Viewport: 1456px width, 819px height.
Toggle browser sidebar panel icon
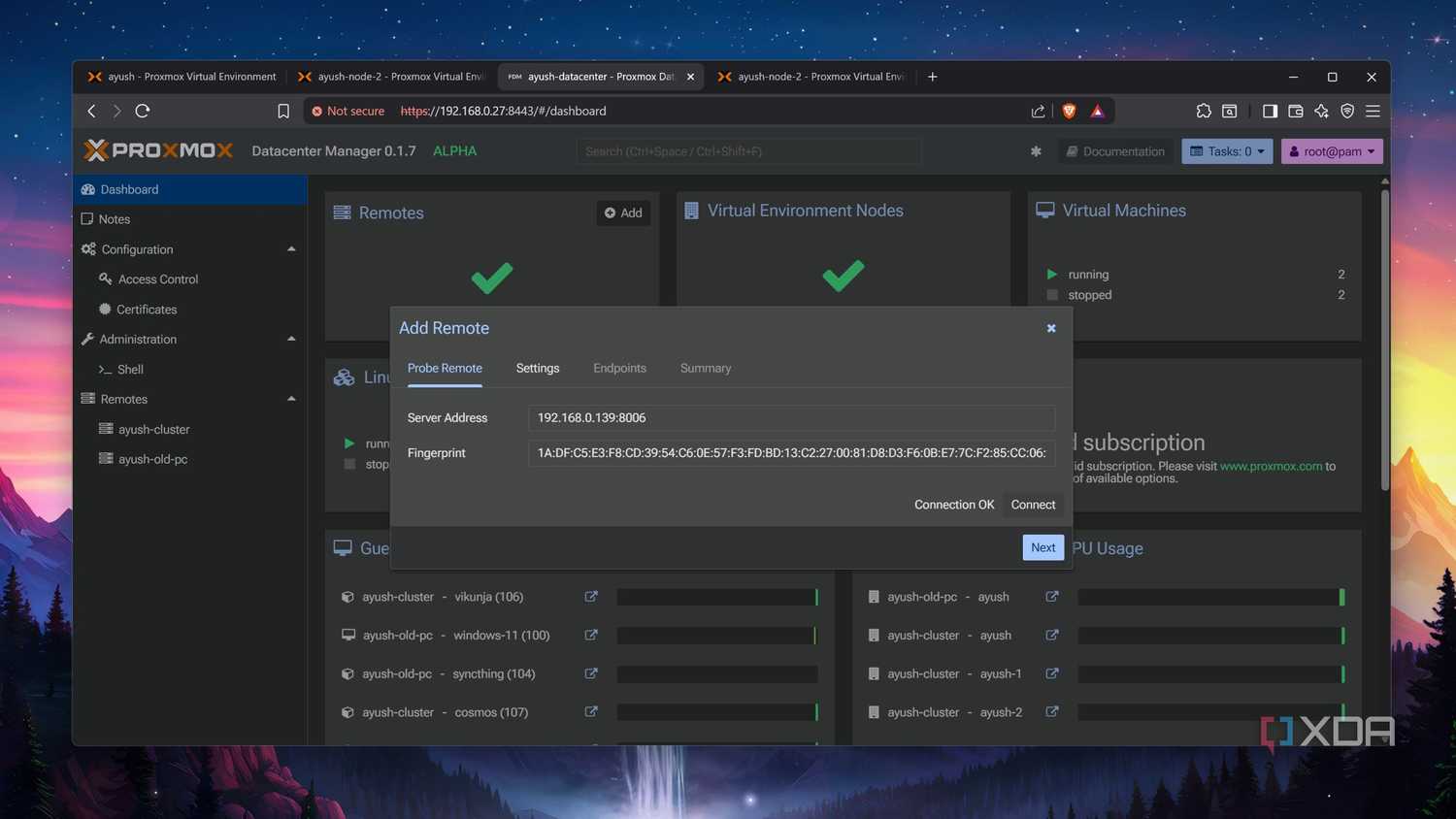coord(1270,112)
